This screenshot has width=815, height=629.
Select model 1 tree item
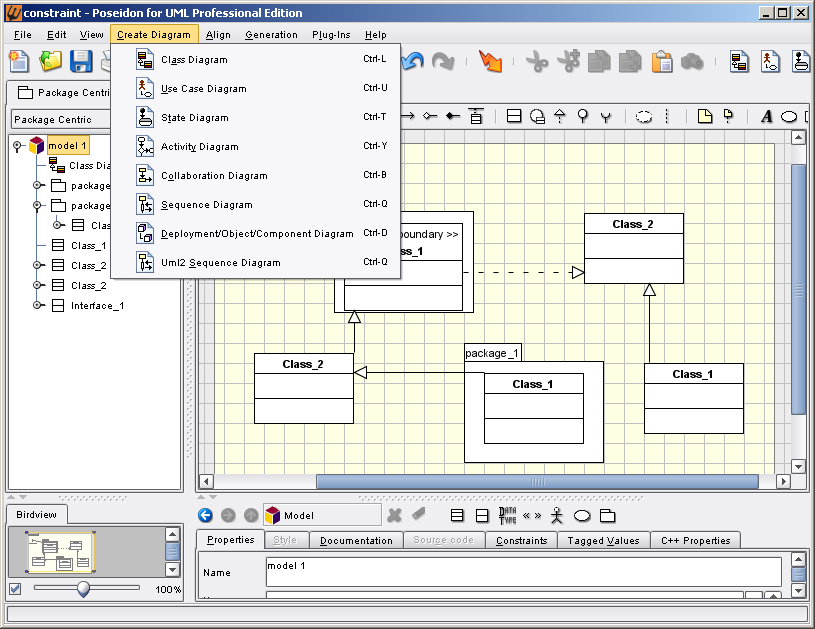point(68,146)
